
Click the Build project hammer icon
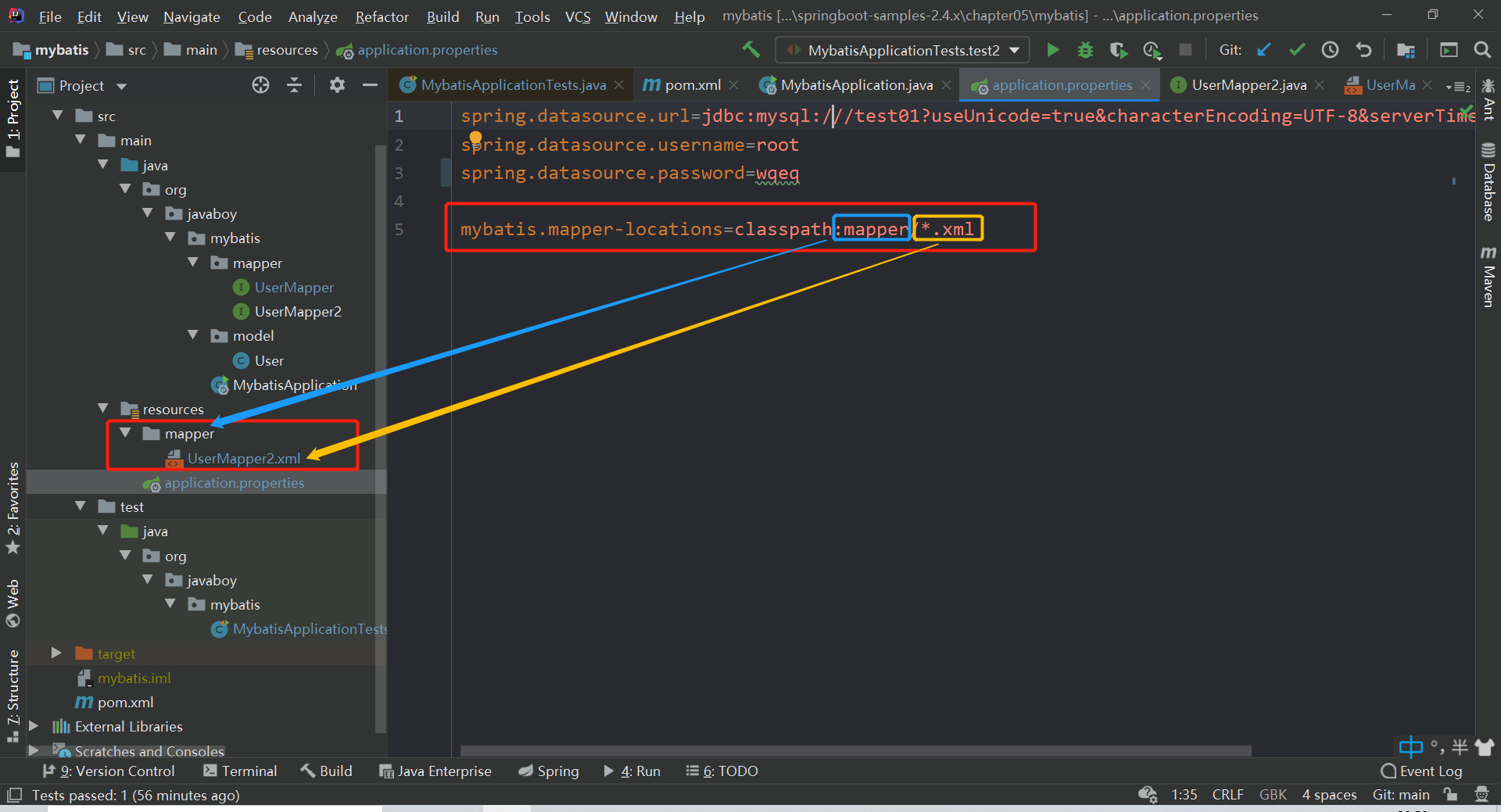point(750,50)
